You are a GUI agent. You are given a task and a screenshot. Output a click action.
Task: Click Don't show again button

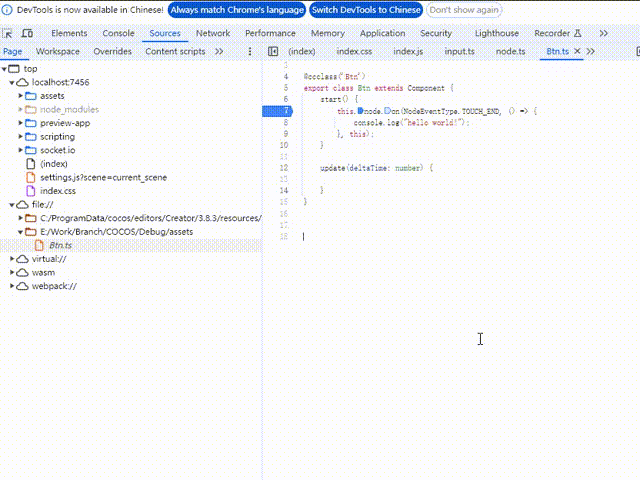(x=464, y=10)
